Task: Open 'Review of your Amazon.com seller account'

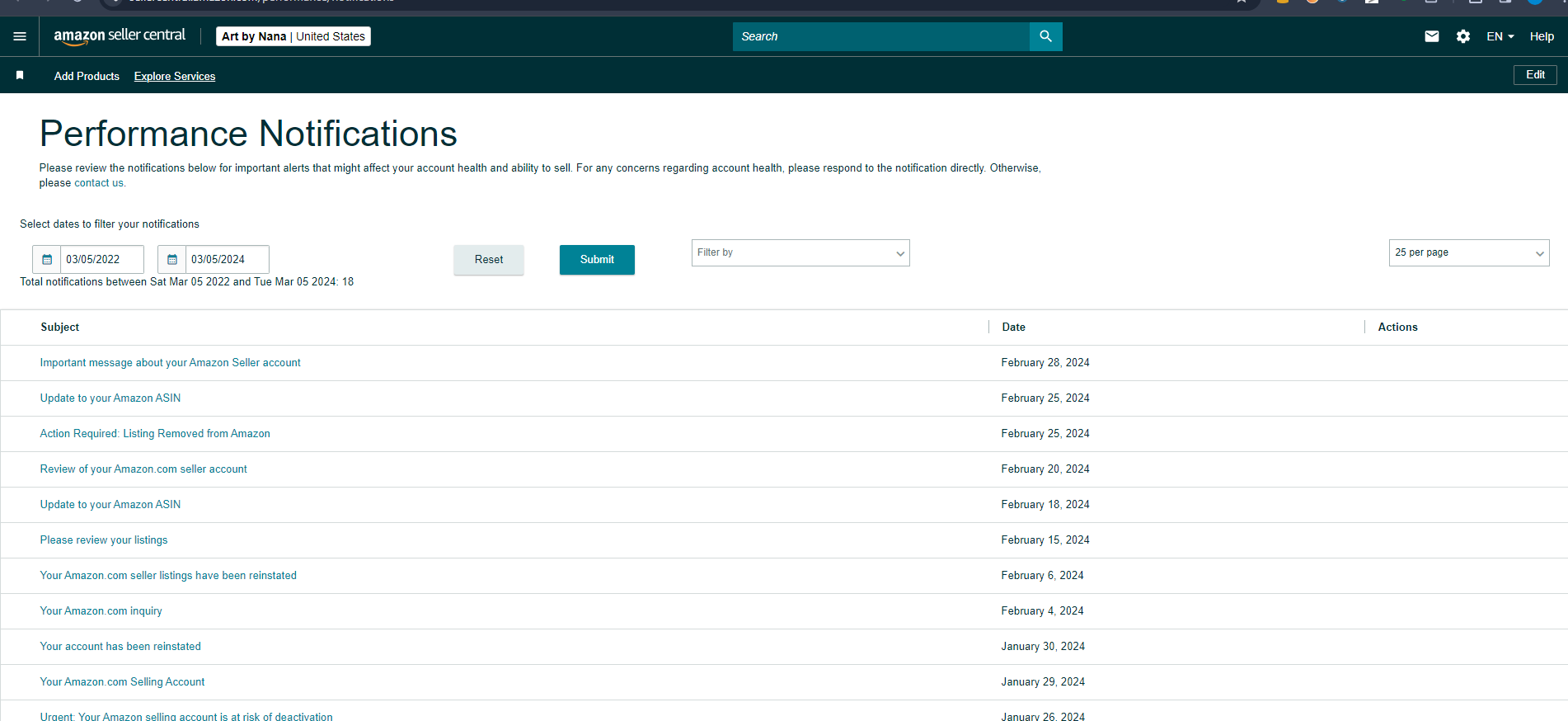Action: tap(143, 469)
